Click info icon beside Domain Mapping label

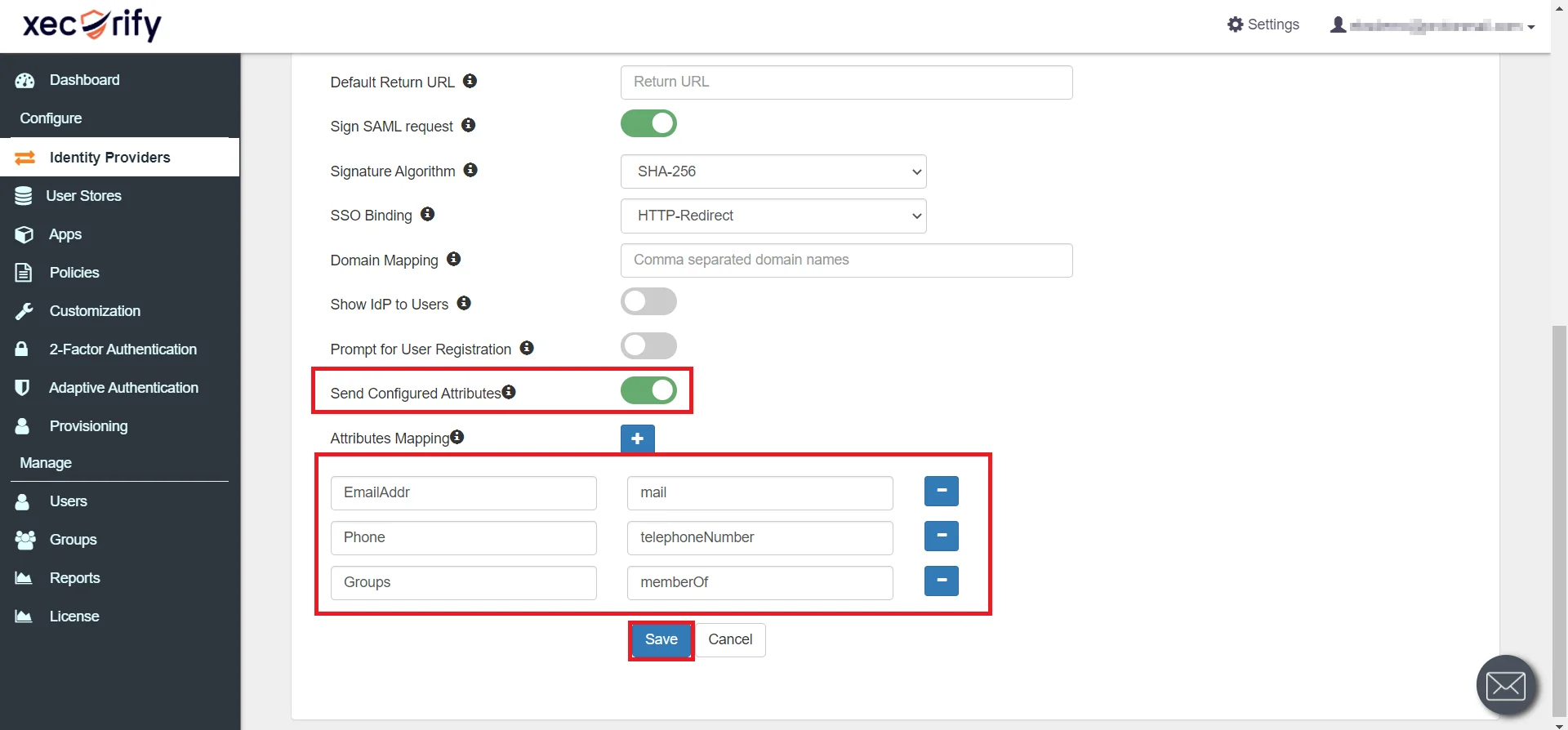[454, 259]
